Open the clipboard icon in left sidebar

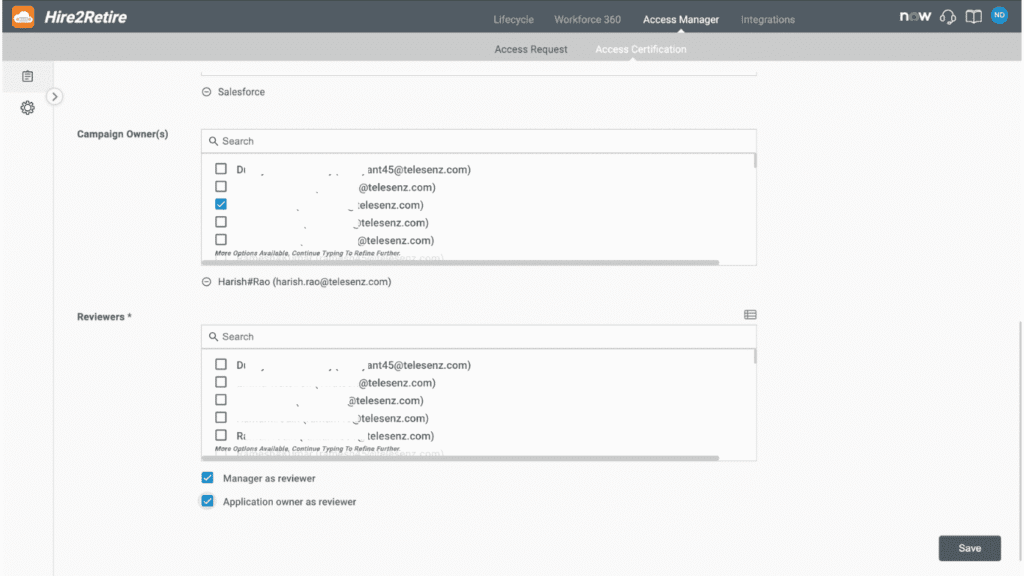(28, 76)
